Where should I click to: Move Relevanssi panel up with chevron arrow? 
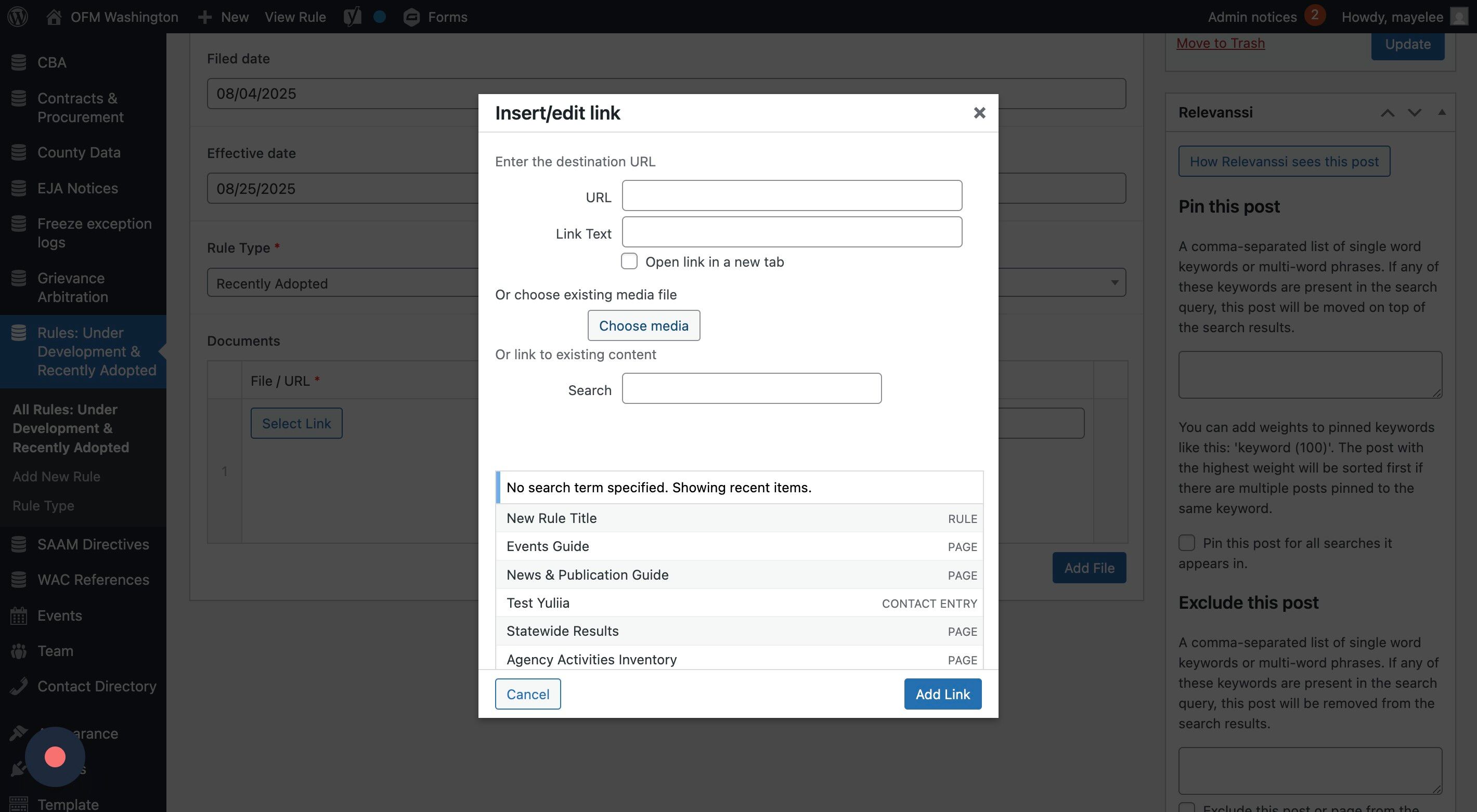point(1387,112)
